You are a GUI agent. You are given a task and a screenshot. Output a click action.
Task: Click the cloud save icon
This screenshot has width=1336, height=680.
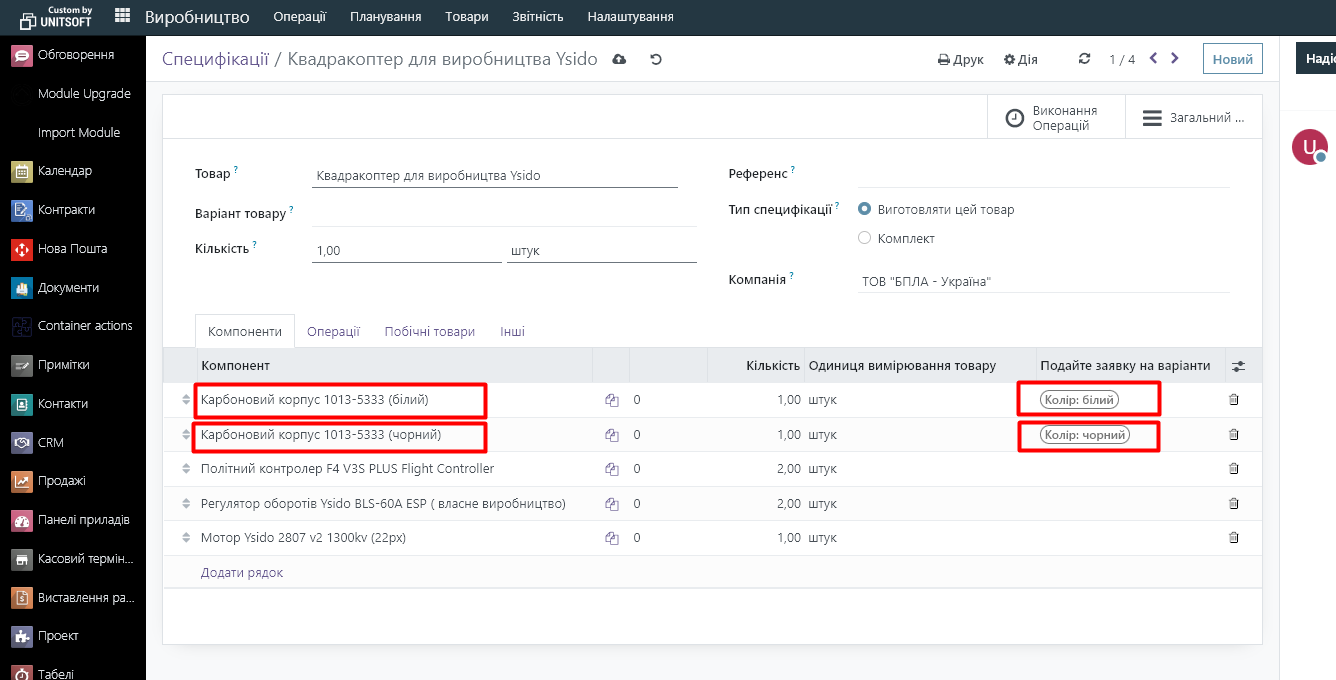point(619,60)
